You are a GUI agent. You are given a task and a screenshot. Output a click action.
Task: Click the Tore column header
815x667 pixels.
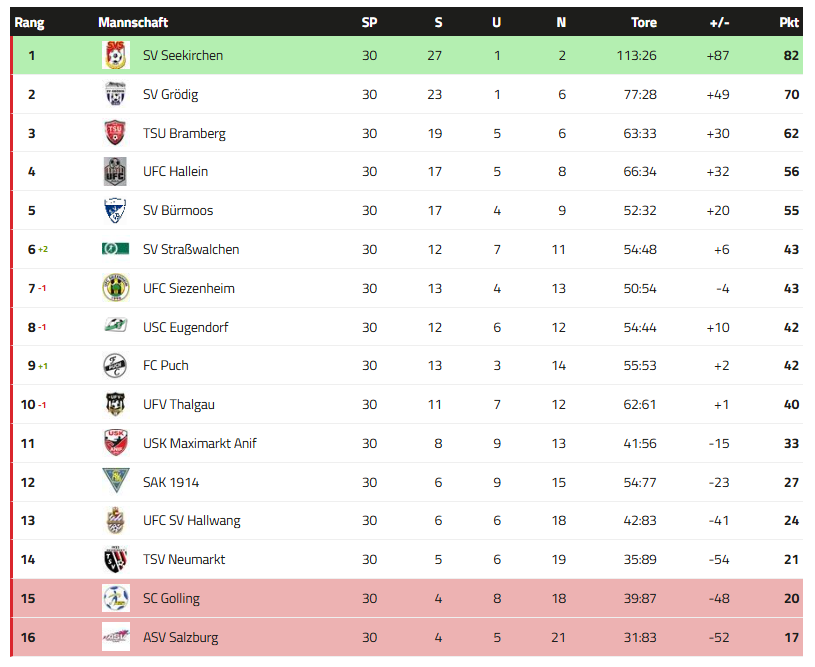[x=643, y=22]
